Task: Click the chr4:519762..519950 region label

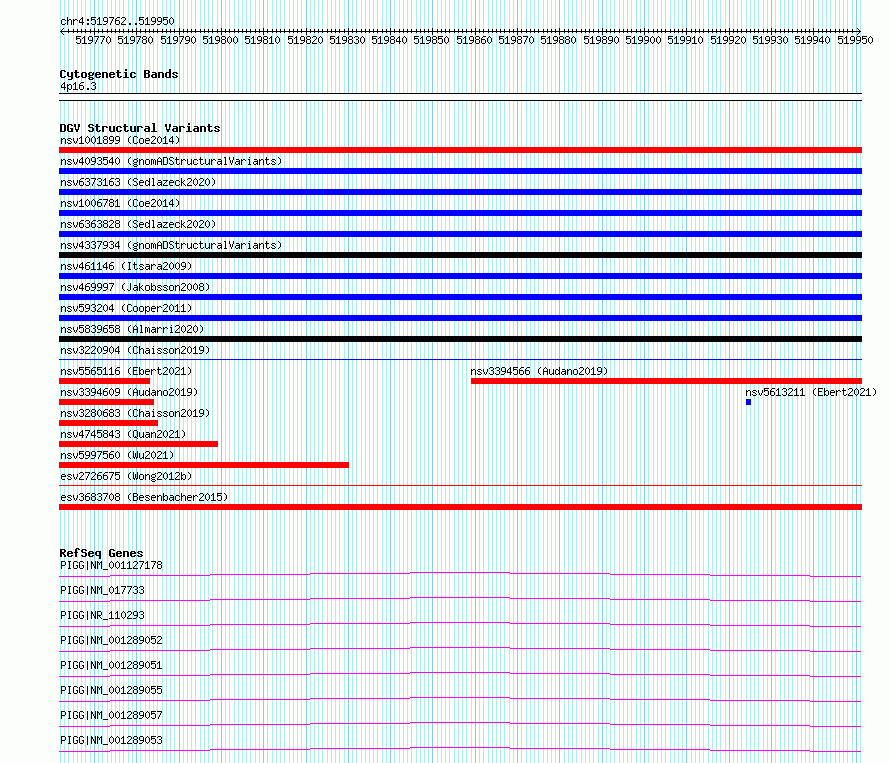Action: [x=117, y=22]
